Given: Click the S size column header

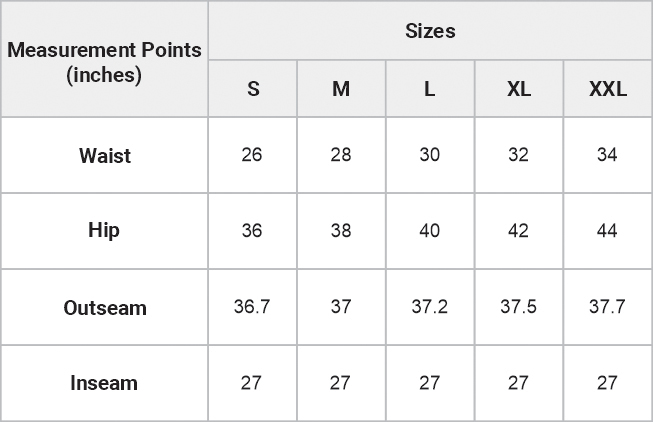Looking at the screenshot, I should click(x=253, y=89).
